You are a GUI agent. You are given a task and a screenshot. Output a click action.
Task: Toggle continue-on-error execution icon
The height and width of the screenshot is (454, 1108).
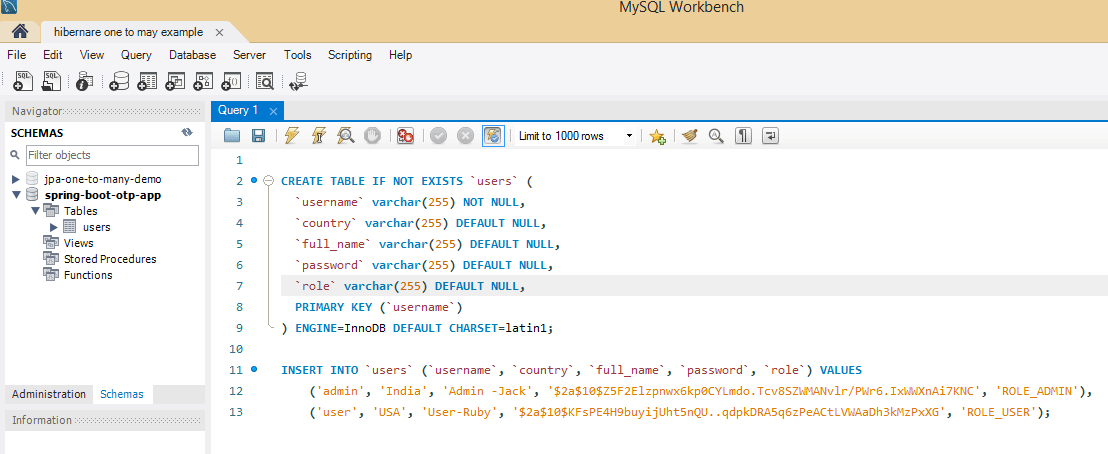pos(405,136)
